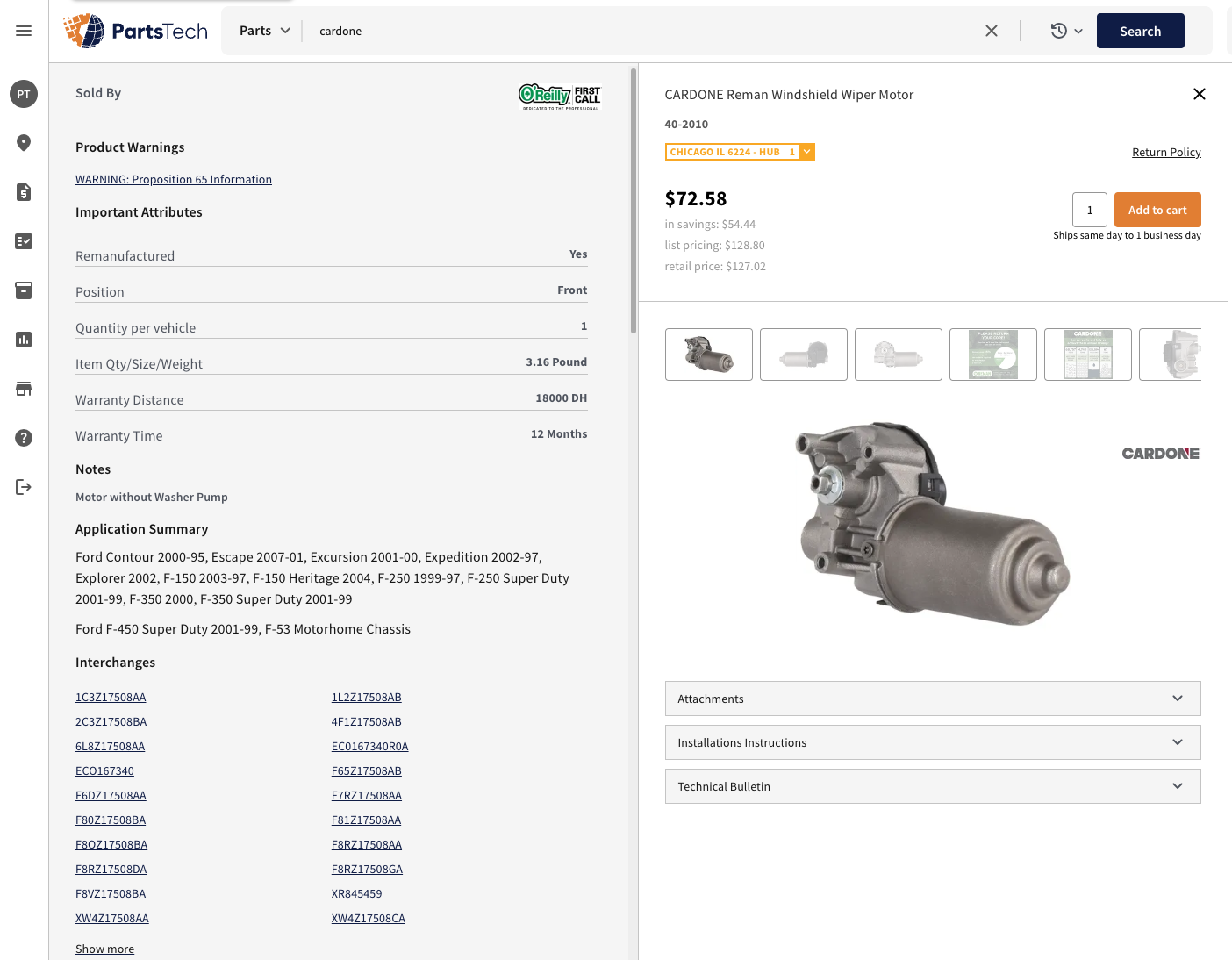Select the fifth CARDONE document thumbnail
This screenshot has width=1232, height=960.
click(1088, 355)
